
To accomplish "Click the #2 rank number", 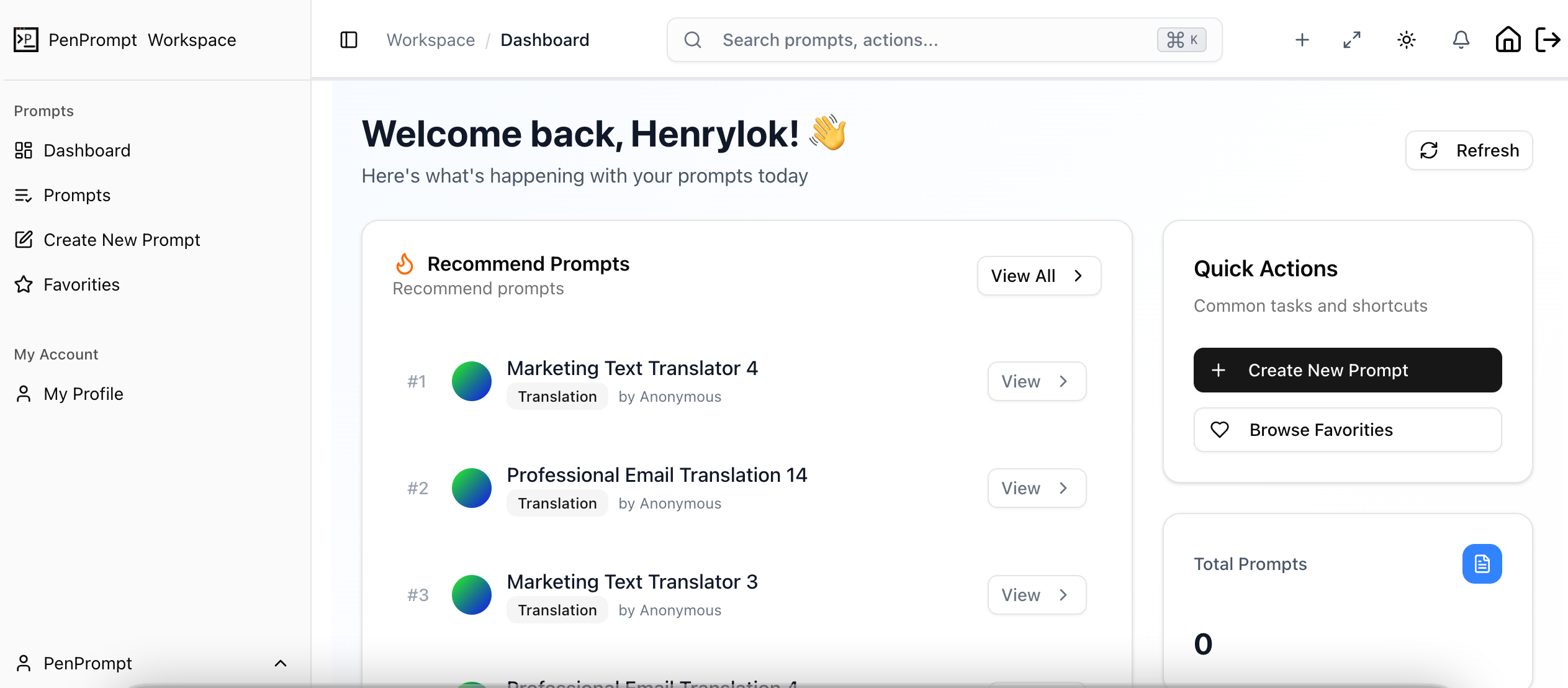I will click(418, 488).
